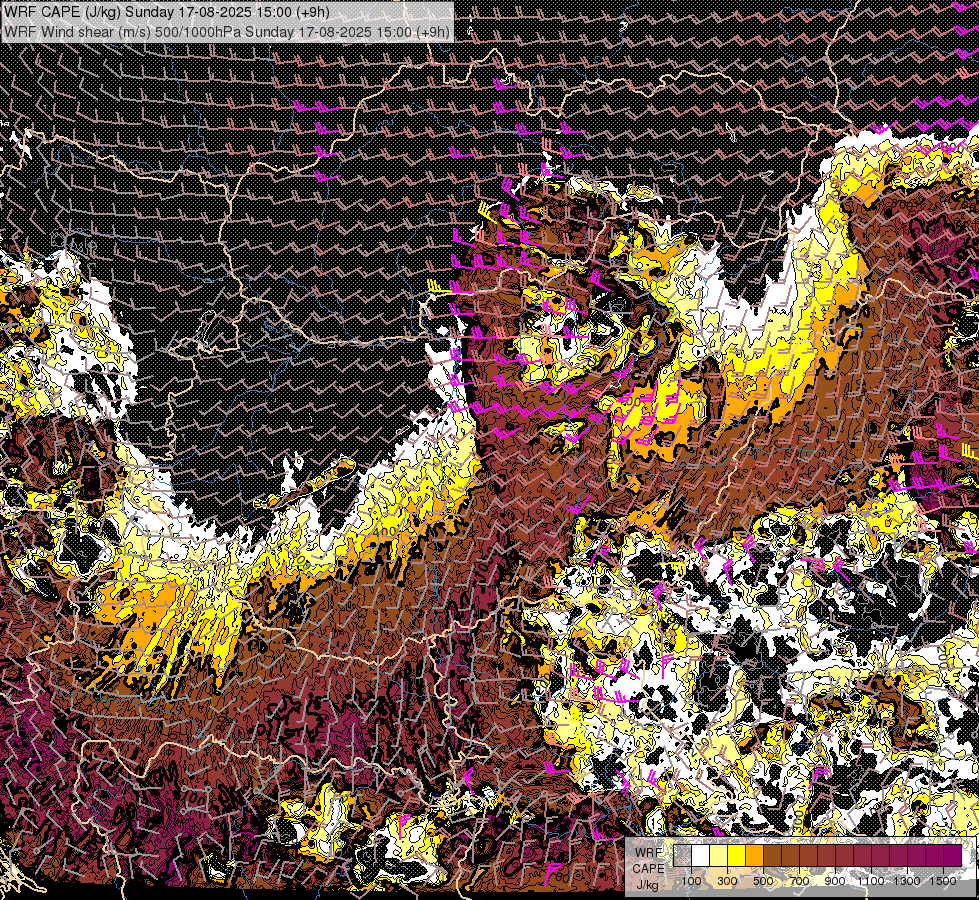Click the WRF Wind shear title line
The width and height of the screenshot is (979, 900).
[x=227, y=31]
